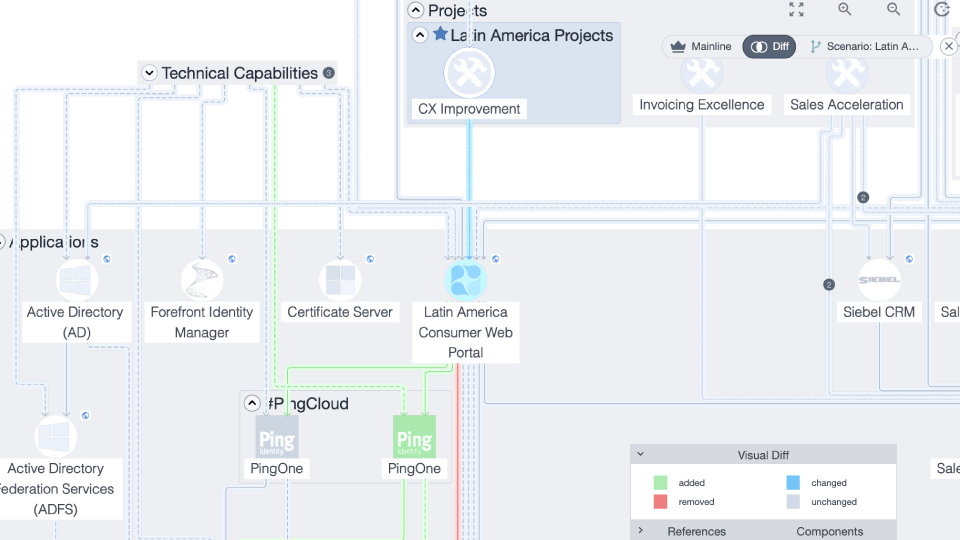This screenshot has width=960, height=540.
Task: Zoom in with the plus magnifier
Action: (845, 9)
